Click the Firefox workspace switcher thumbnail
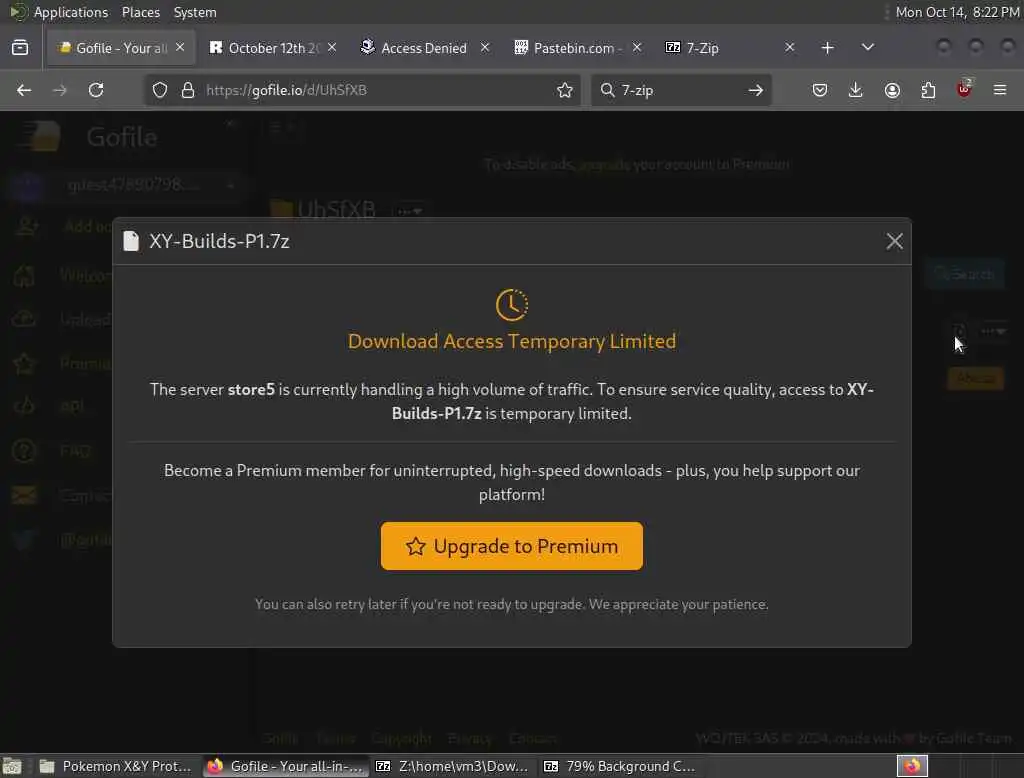1024x778 pixels. (x=912, y=766)
